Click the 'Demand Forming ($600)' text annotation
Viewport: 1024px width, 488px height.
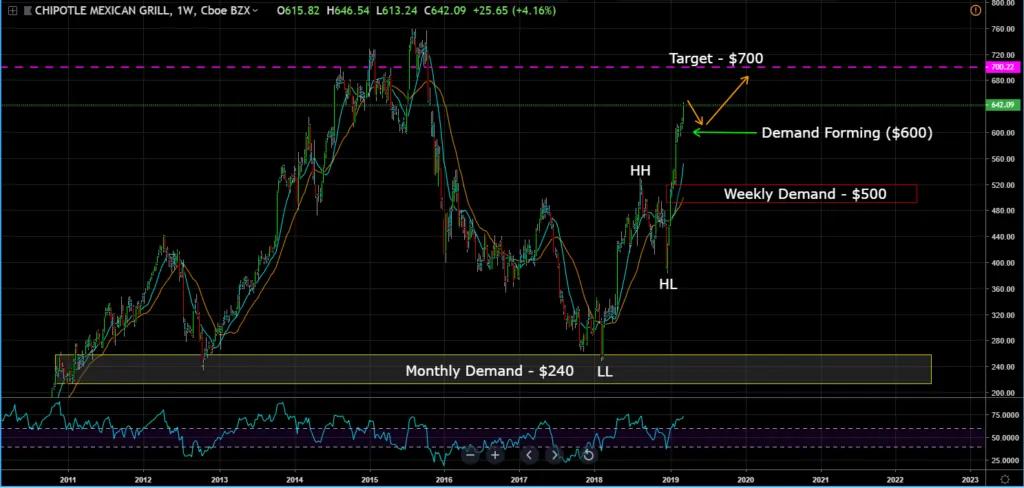tap(847, 133)
